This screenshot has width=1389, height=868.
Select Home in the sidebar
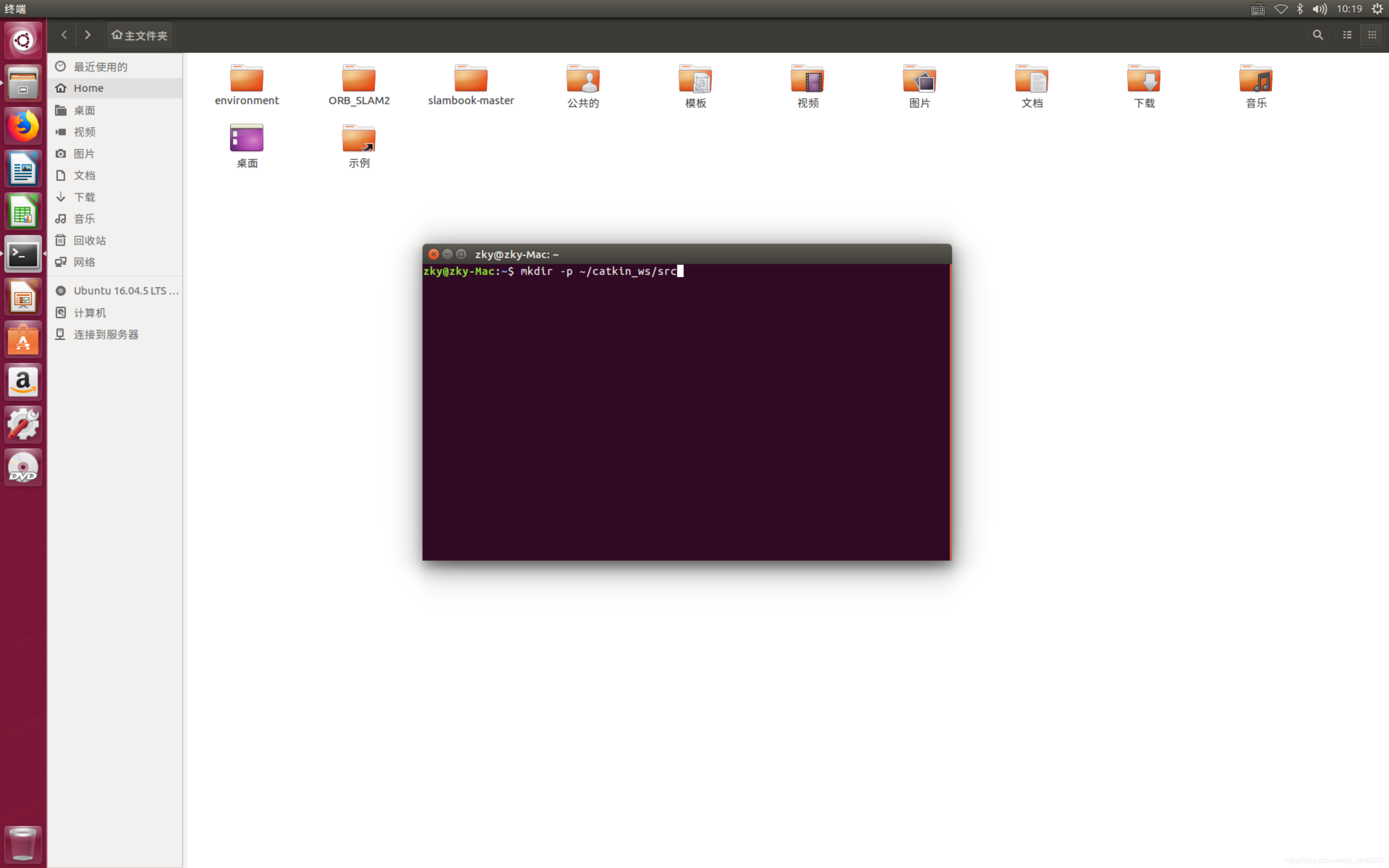click(x=115, y=88)
